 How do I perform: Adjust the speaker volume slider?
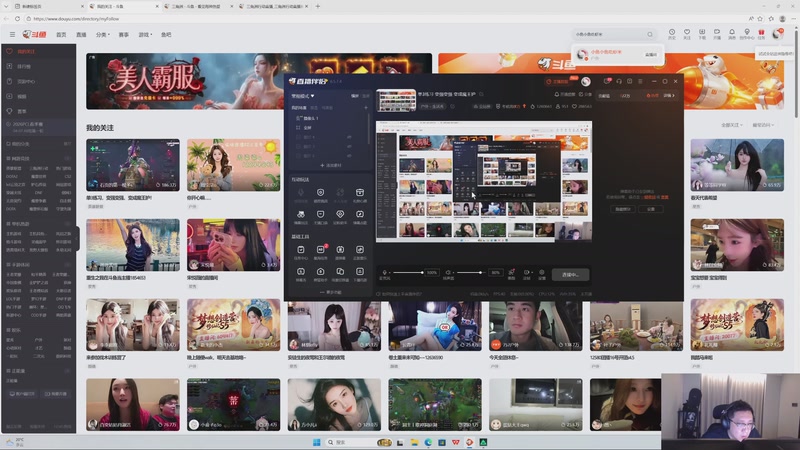click(469, 272)
